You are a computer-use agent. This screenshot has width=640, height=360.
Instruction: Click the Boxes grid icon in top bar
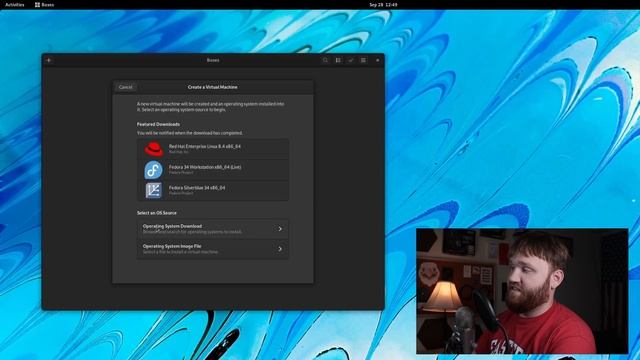(x=37, y=5)
